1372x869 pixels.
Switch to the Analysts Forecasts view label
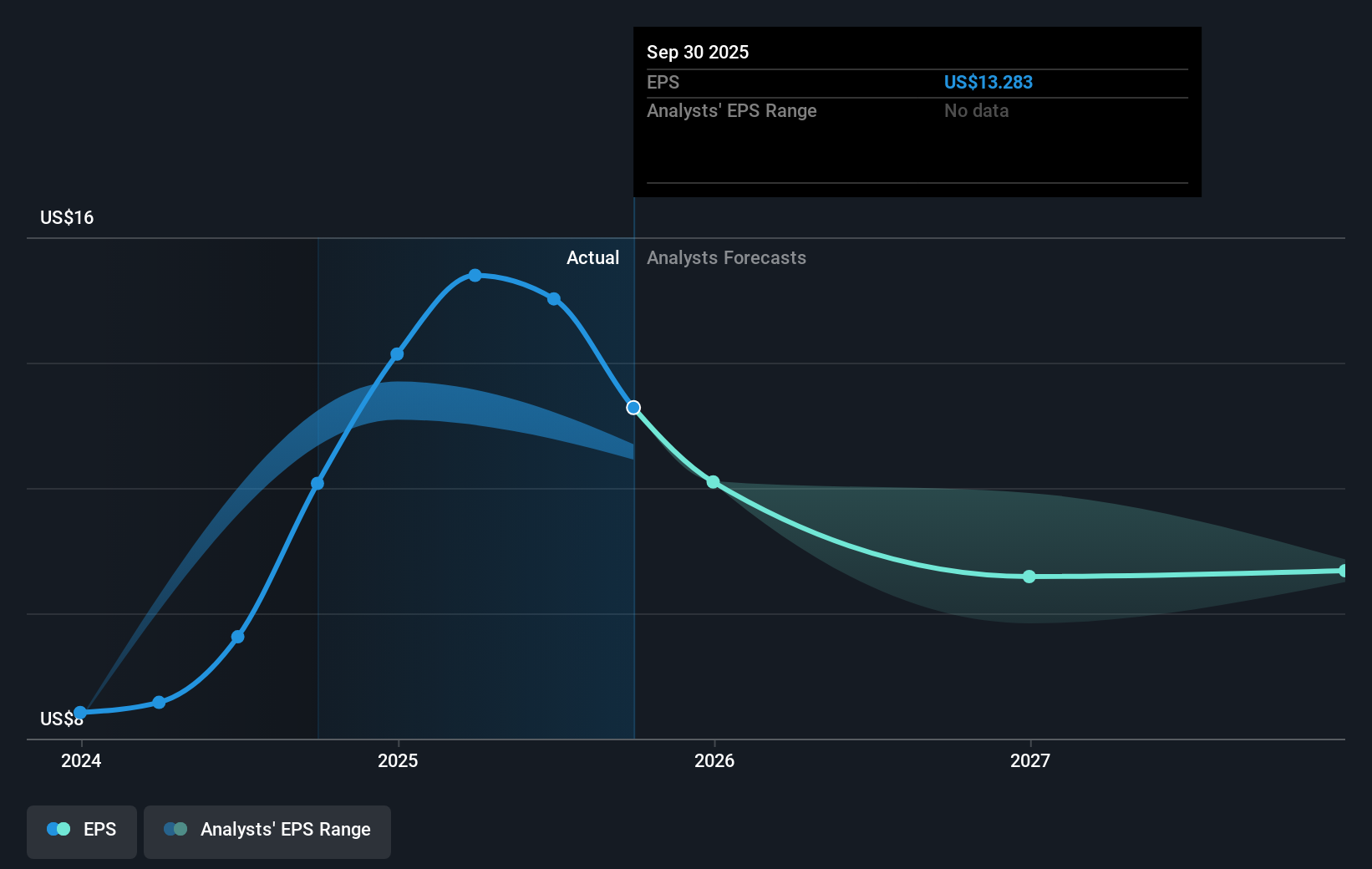(x=726, y=257)
